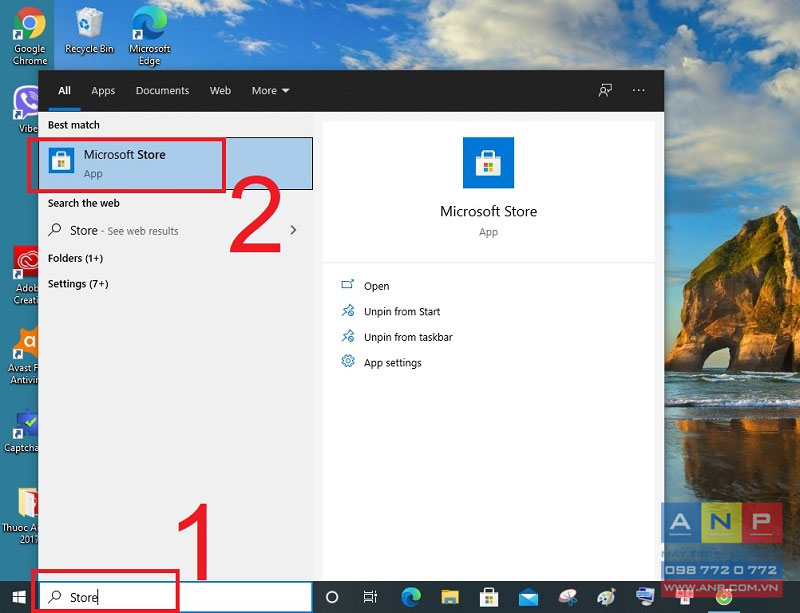The image size is (800, 613).
Task: Click the Best match heading
Action: (74, 125)
